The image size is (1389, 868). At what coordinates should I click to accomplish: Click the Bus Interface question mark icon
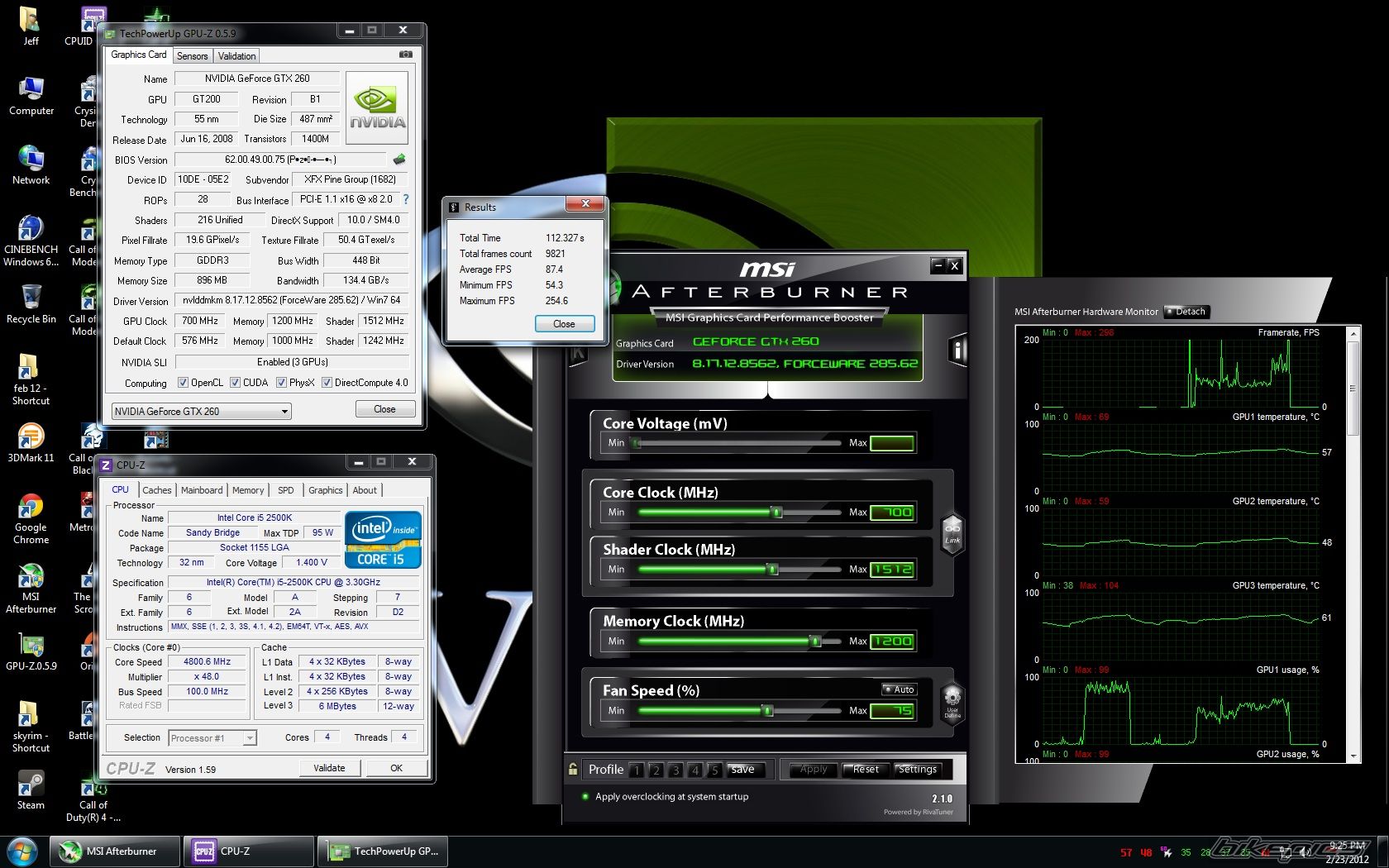406,199
